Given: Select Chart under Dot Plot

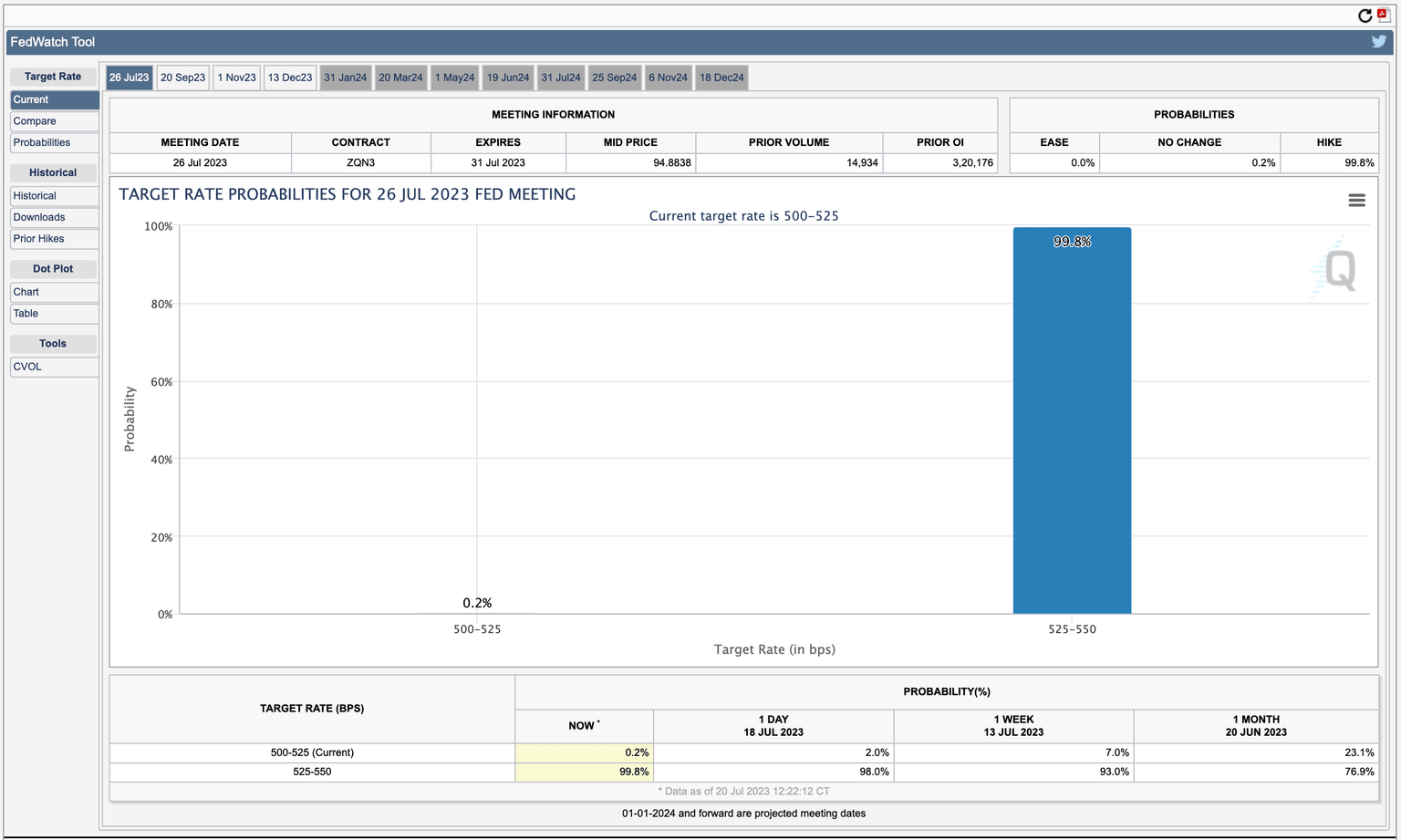Looking at the screenshot, I should [x=25, y=292].
